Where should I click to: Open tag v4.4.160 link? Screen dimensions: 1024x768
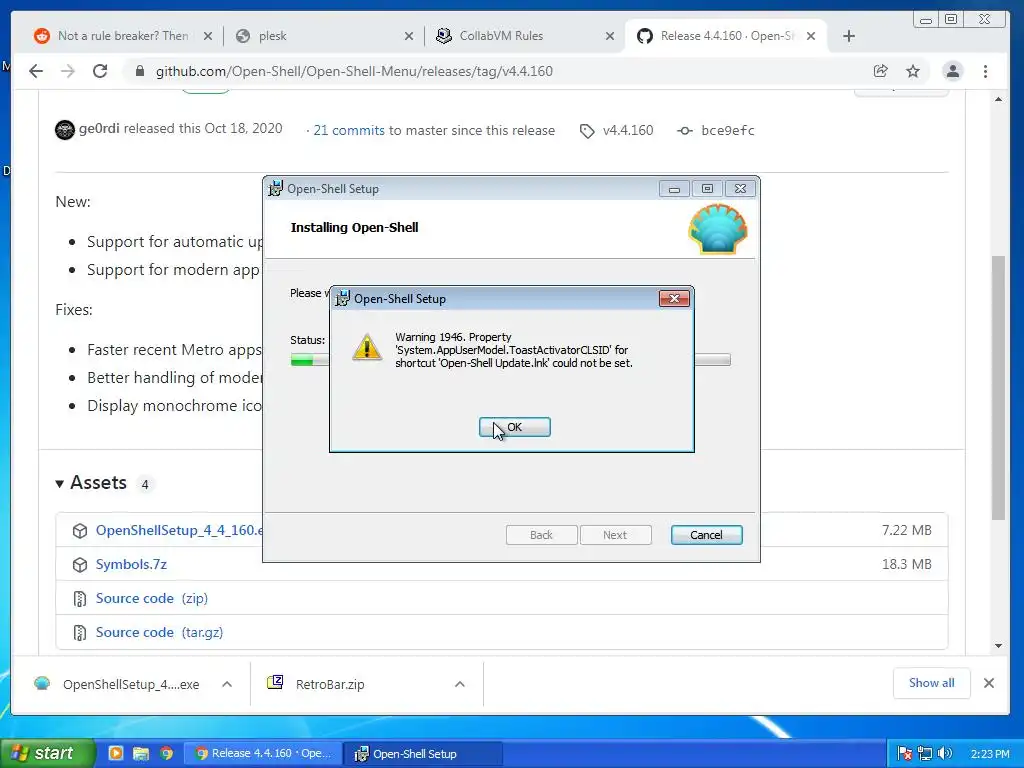point(628,131)
